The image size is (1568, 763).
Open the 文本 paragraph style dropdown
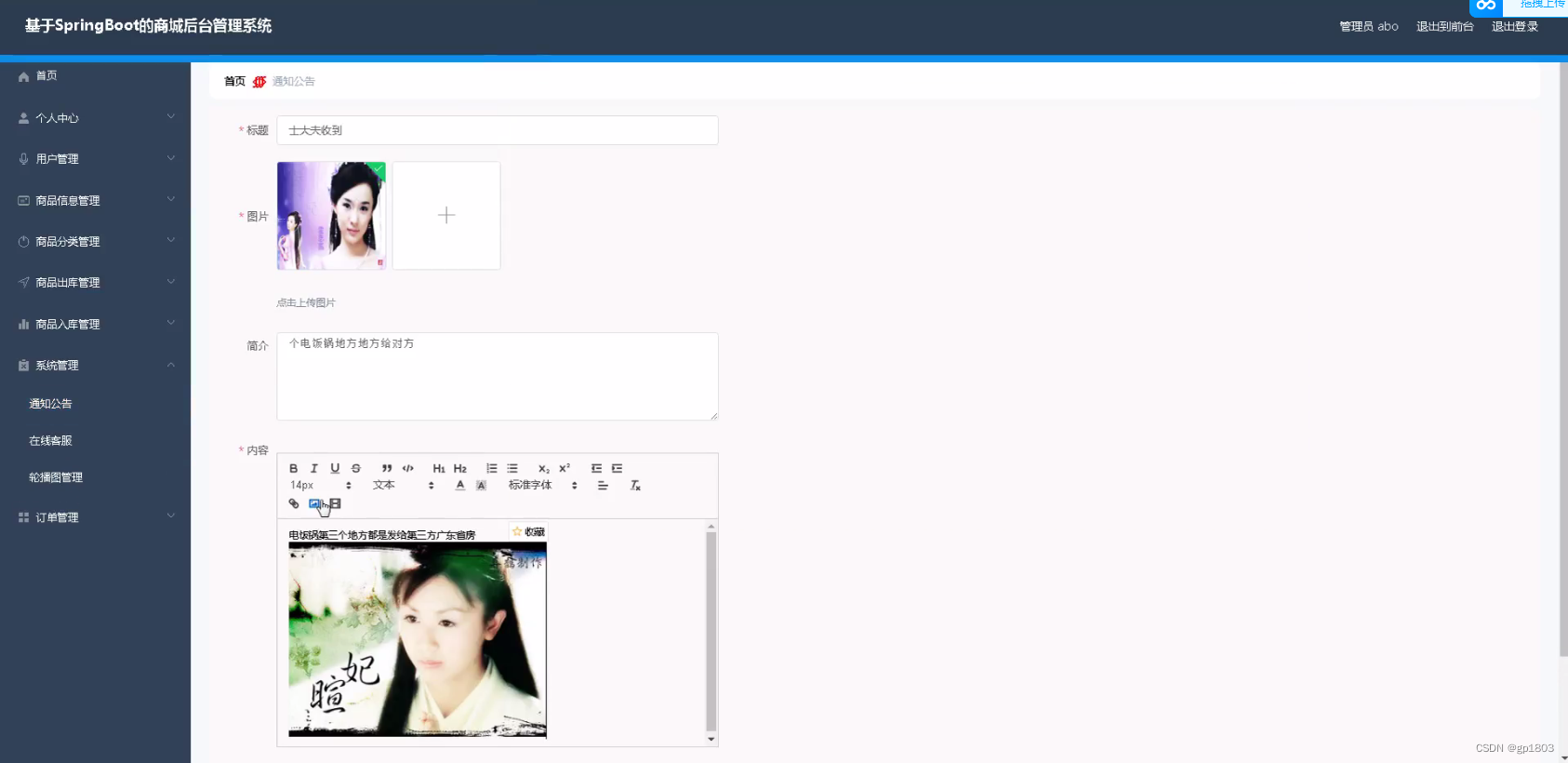point(404,486)
